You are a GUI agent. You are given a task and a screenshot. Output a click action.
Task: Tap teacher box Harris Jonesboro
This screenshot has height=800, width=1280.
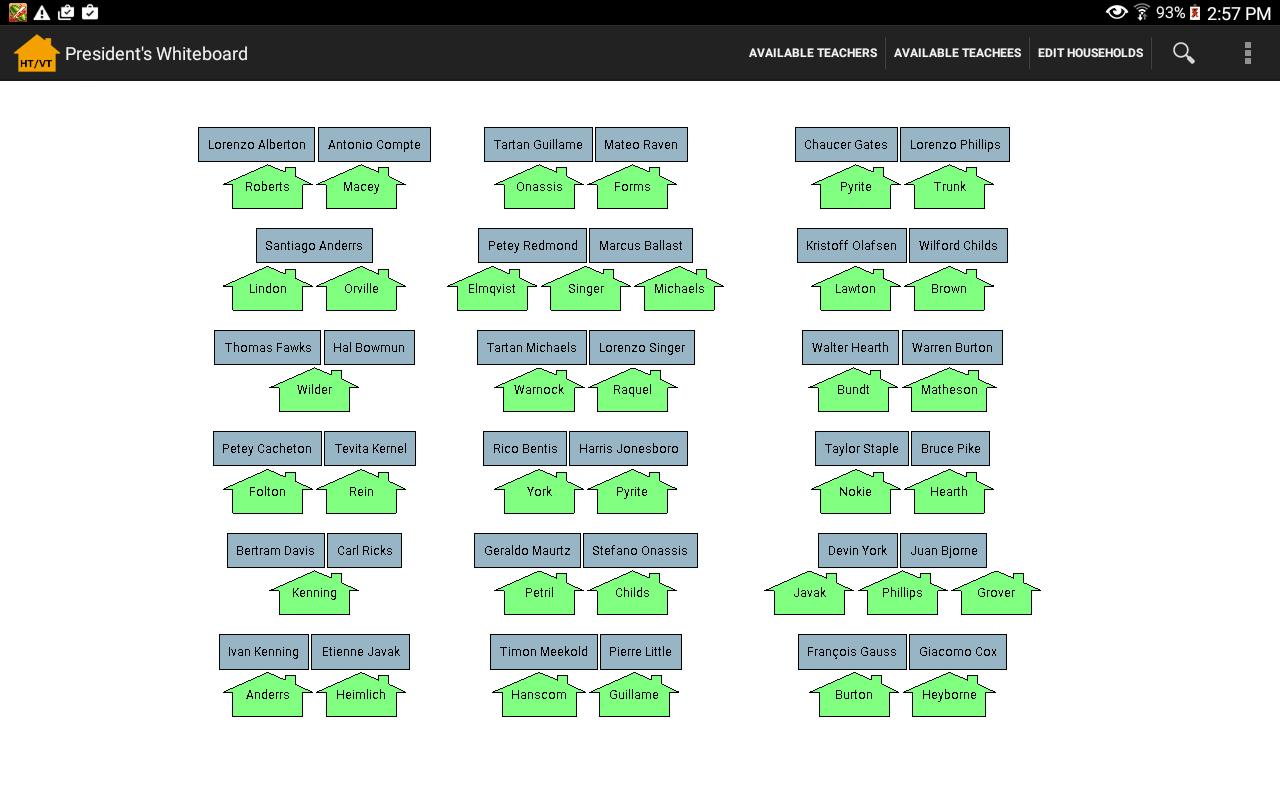pyautogui.click(x=628, y=449)
